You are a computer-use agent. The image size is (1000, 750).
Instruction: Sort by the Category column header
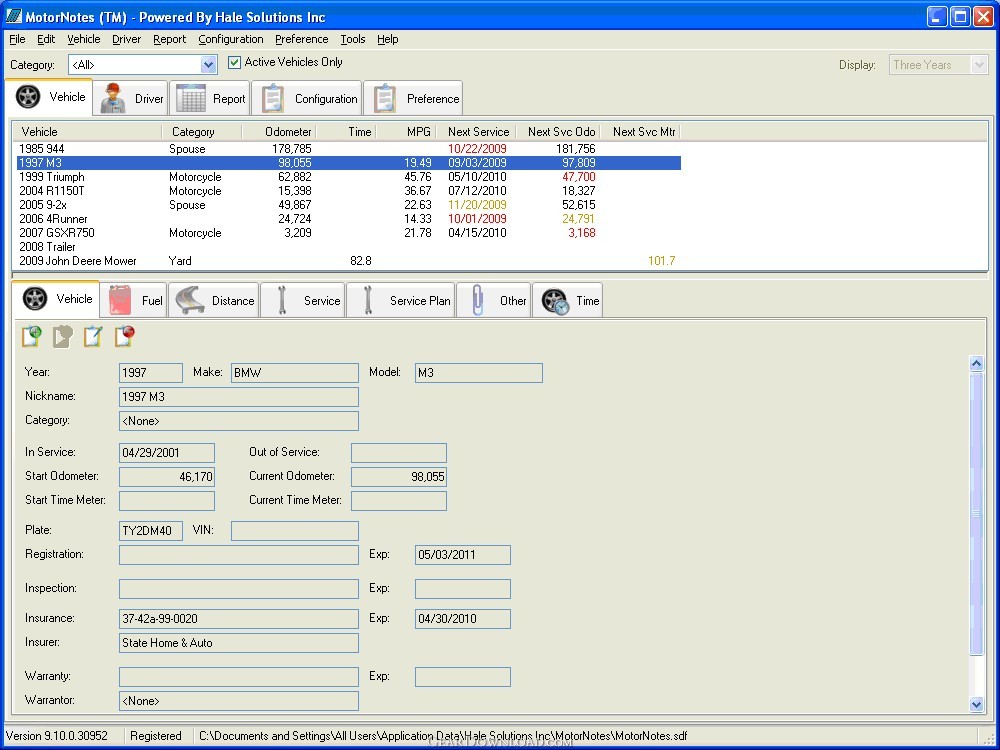202,132
